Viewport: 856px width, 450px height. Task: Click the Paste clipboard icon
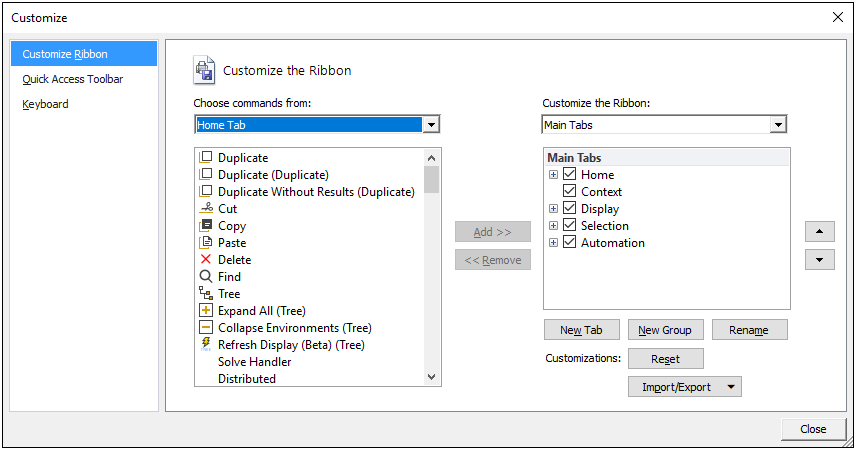click(x=206, y=243)
